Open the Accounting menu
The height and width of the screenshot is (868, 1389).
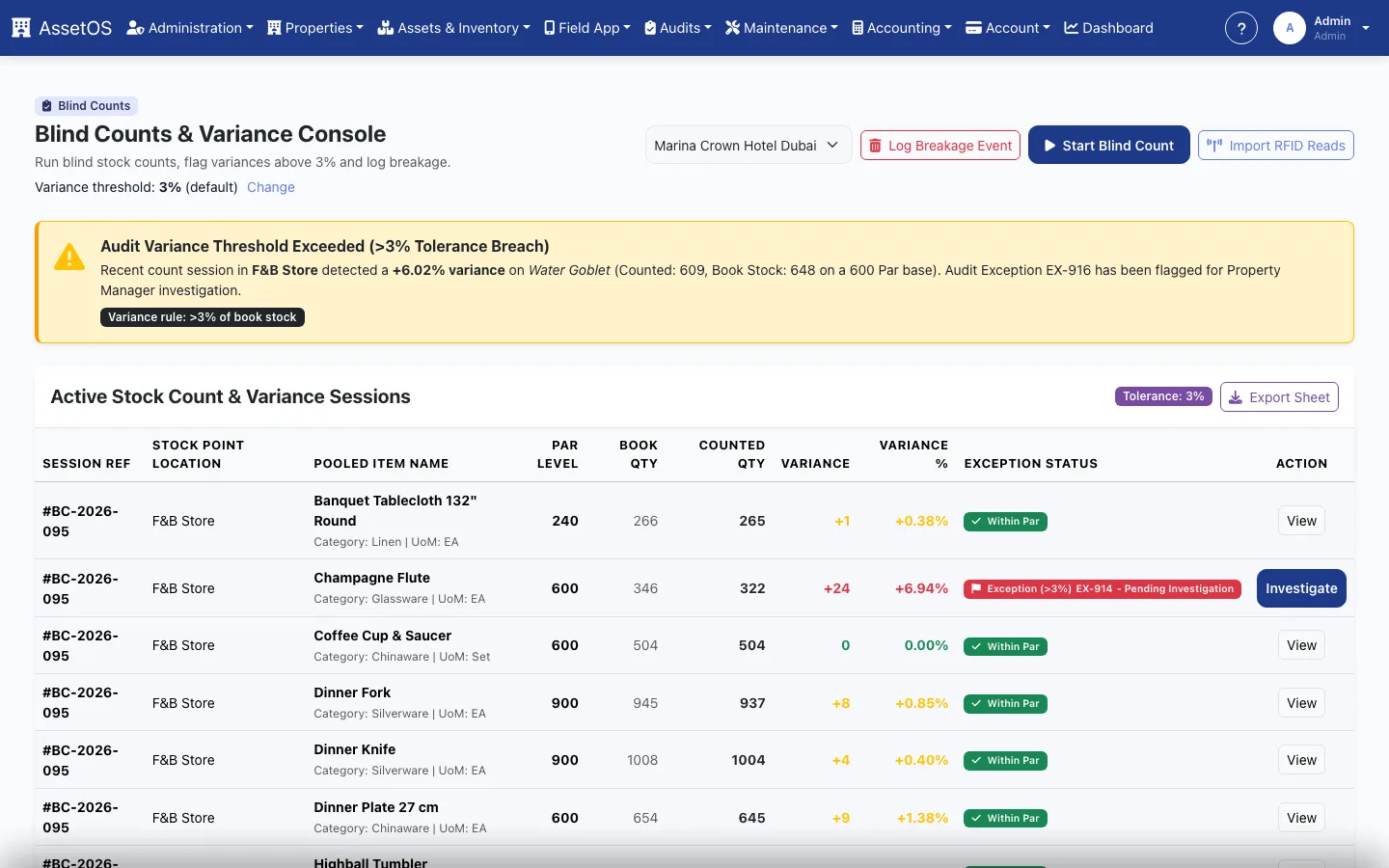[x=902, y=28]
